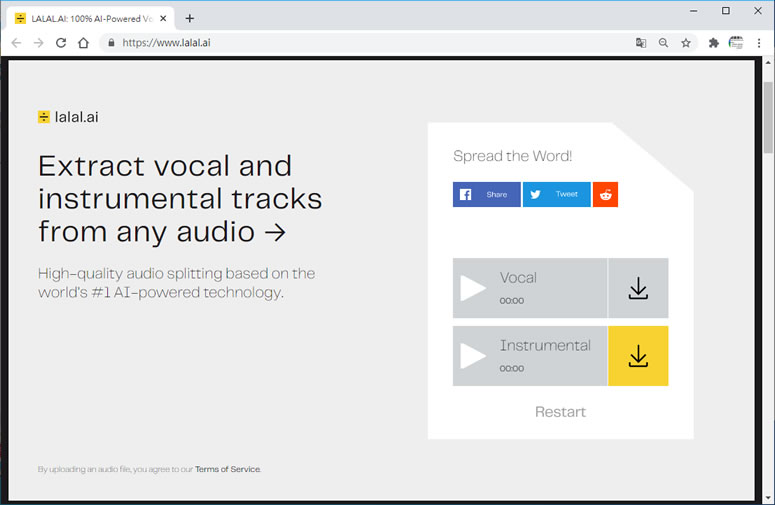Image resolution: width=775 pixels, height=505 pixels.
Task: Go forward in browser history
Action: point(39,43)
